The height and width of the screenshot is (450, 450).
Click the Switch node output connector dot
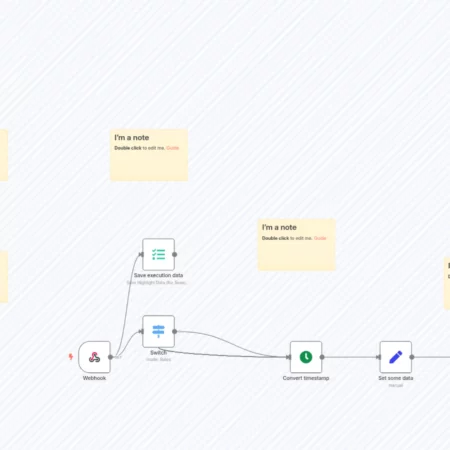[174, 331]
